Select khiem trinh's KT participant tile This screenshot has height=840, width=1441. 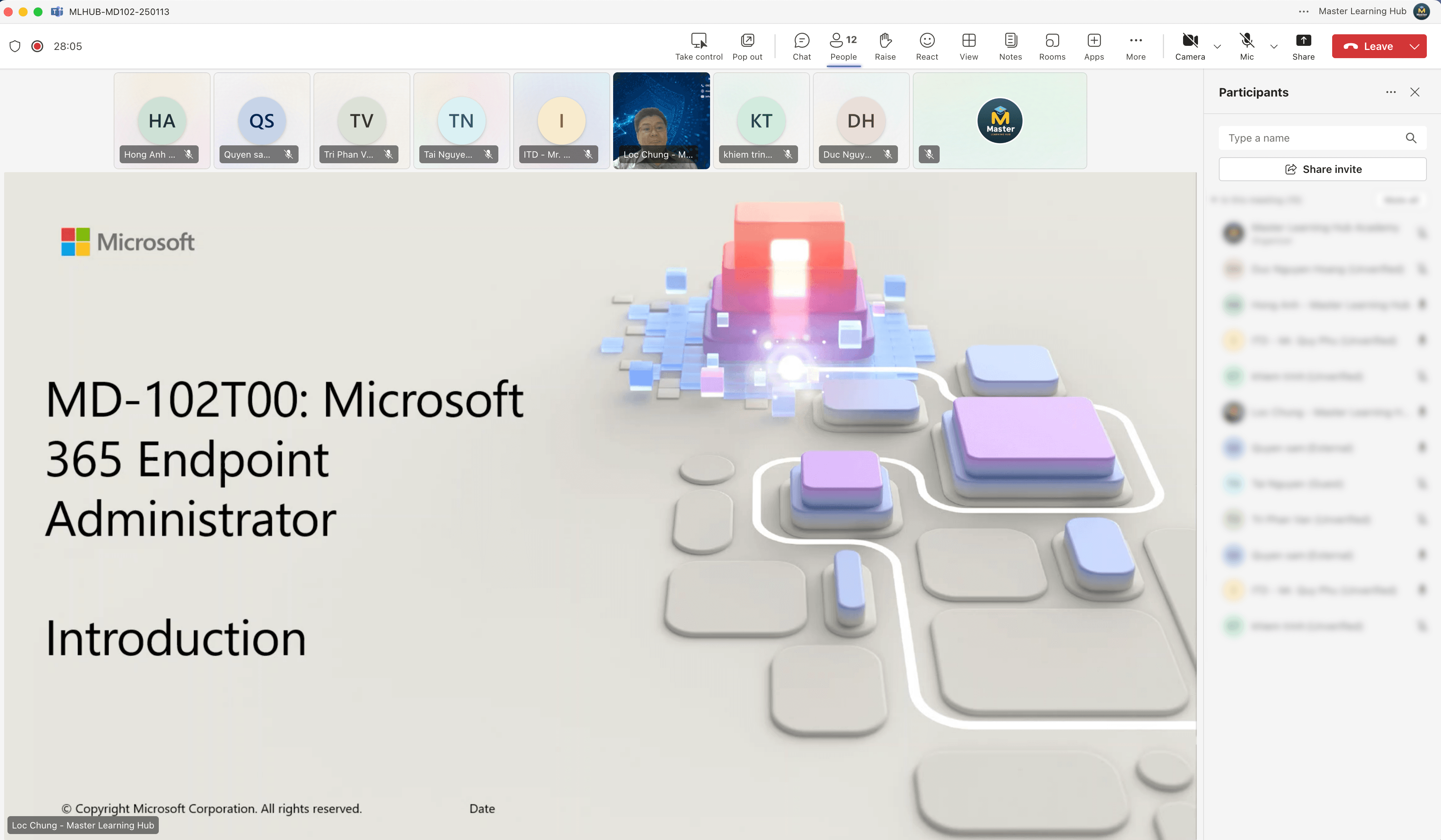(761, 121)
